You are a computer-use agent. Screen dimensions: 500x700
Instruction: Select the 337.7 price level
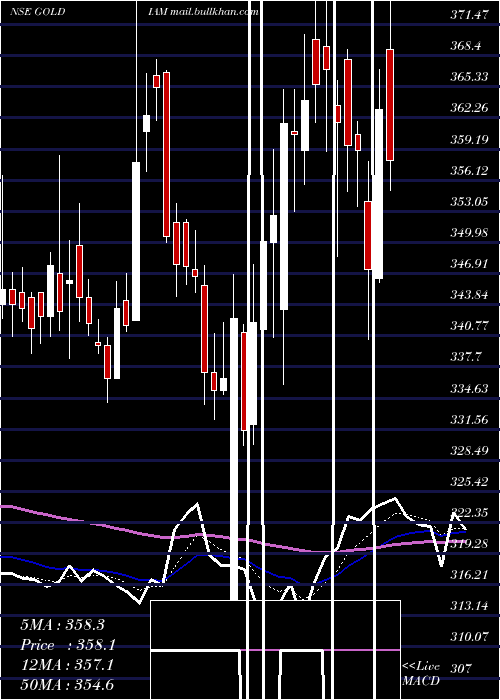466,357
